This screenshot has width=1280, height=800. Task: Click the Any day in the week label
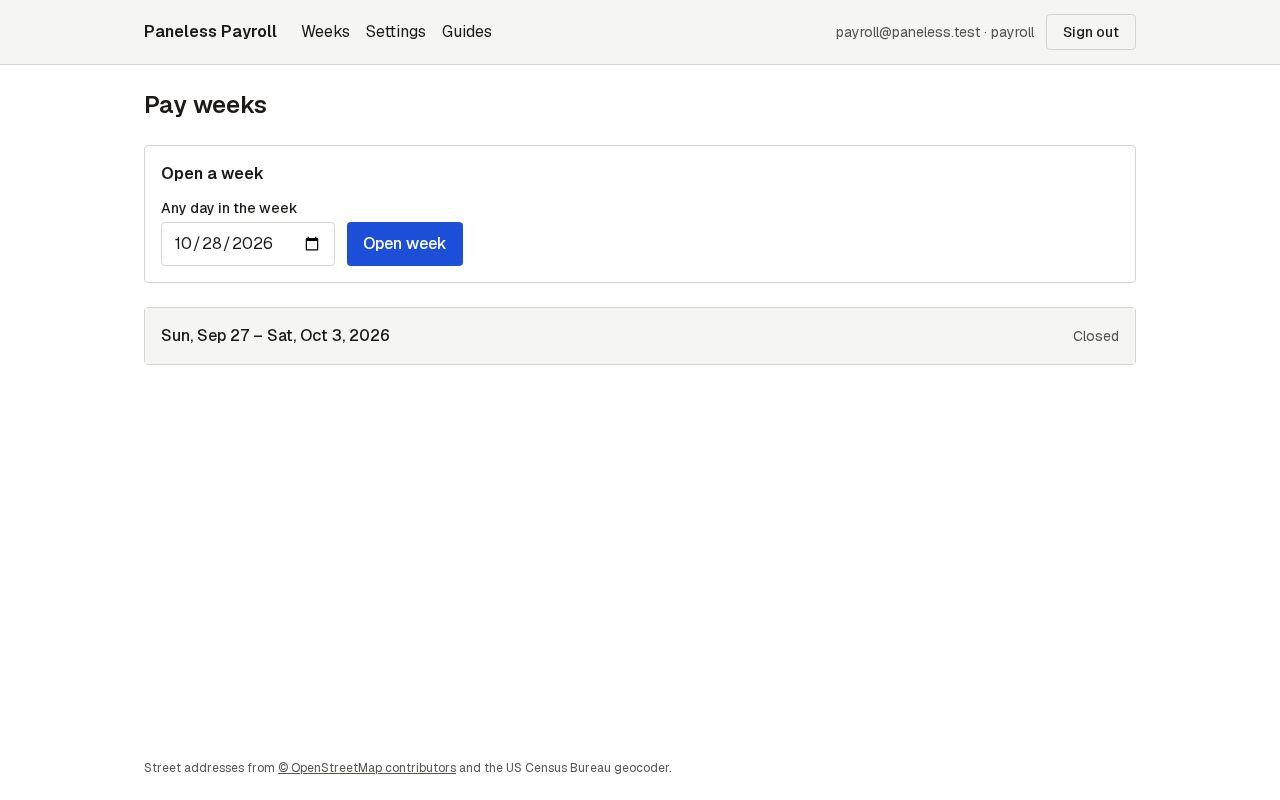click(x=229, y=208)
